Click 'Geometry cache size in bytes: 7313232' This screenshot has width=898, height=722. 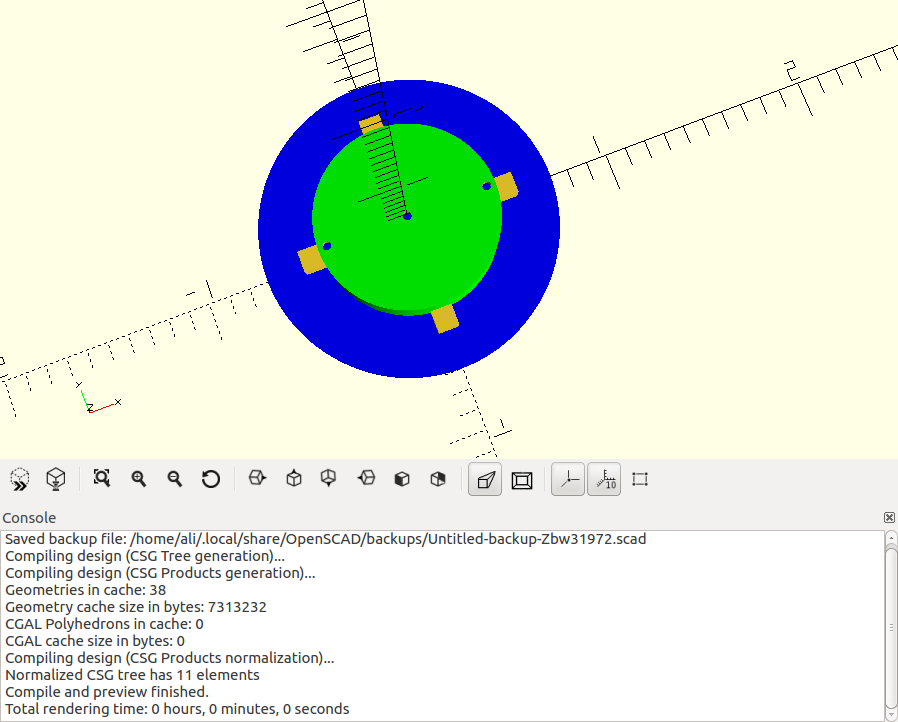tap(136, 607)
